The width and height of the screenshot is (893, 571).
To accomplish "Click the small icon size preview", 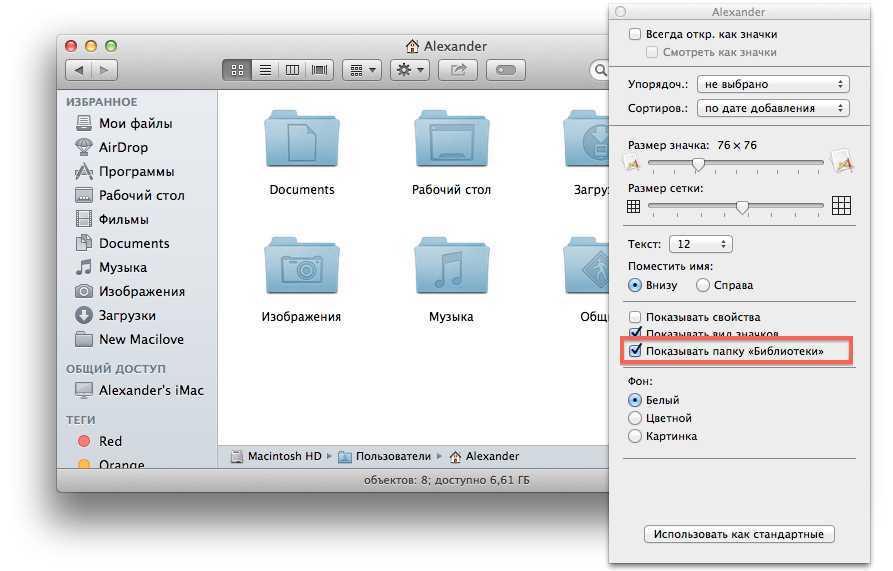I will pyautogui.click(x=632, y=163).
